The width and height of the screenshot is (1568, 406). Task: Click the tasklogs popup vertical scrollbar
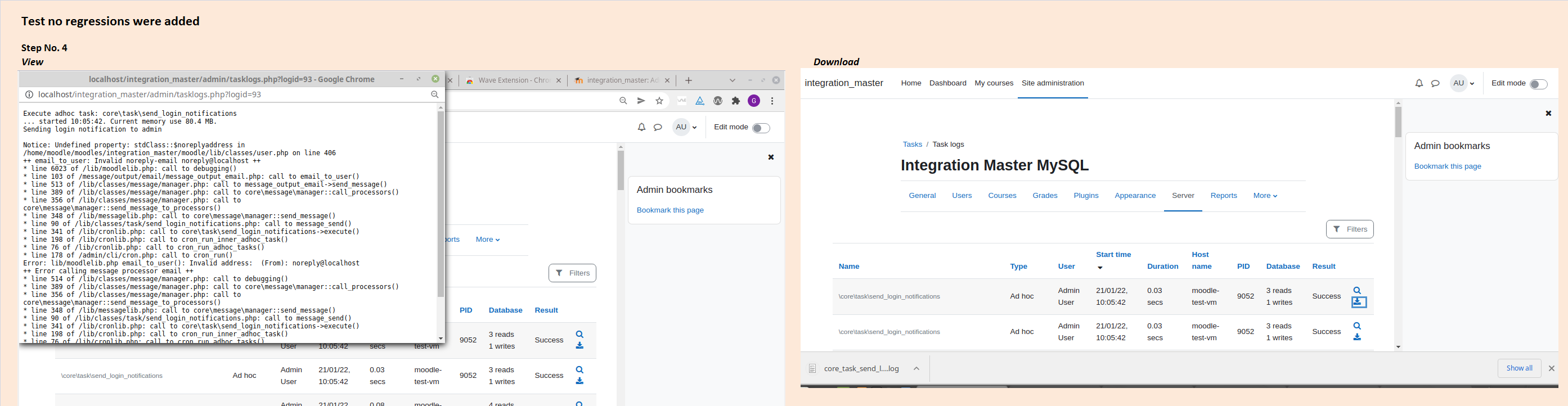[441, 204]
